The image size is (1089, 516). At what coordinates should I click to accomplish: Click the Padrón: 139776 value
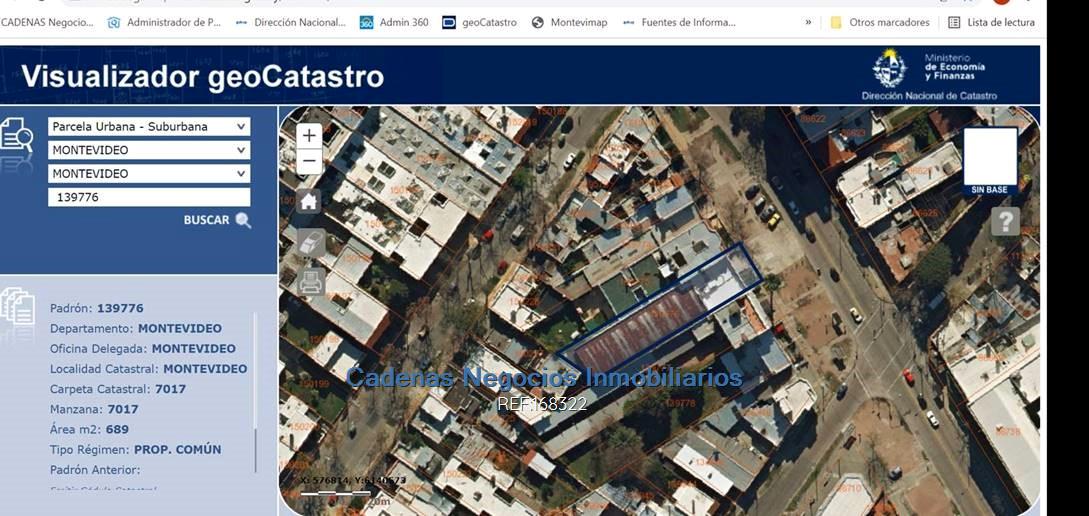120,308
